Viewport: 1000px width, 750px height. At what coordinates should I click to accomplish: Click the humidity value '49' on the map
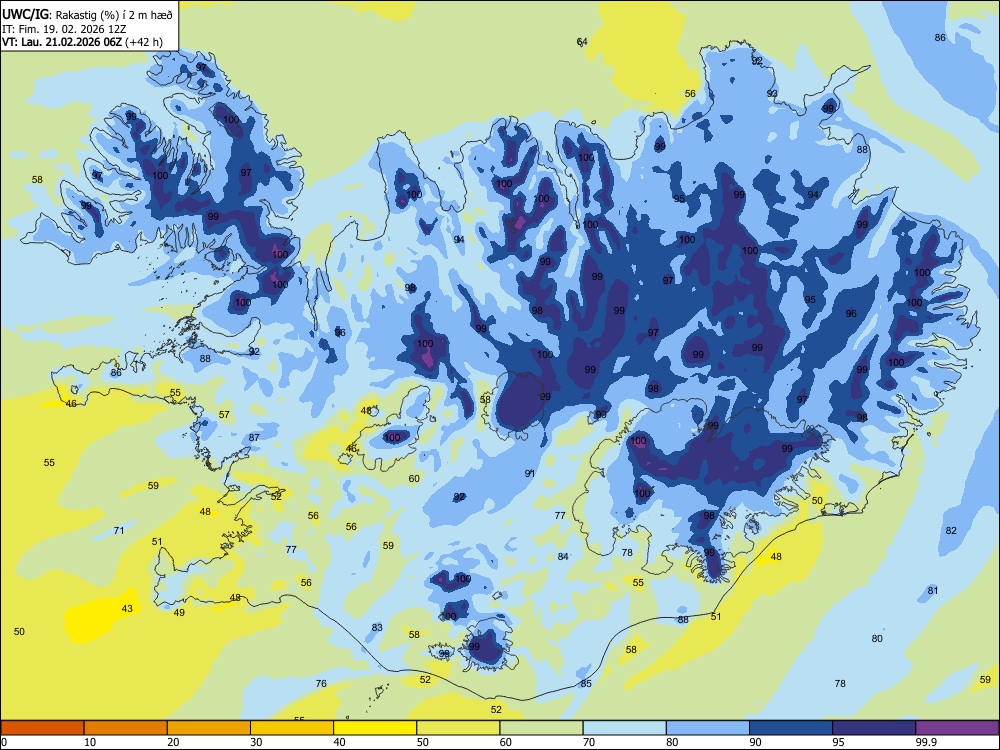click(179, 612)
